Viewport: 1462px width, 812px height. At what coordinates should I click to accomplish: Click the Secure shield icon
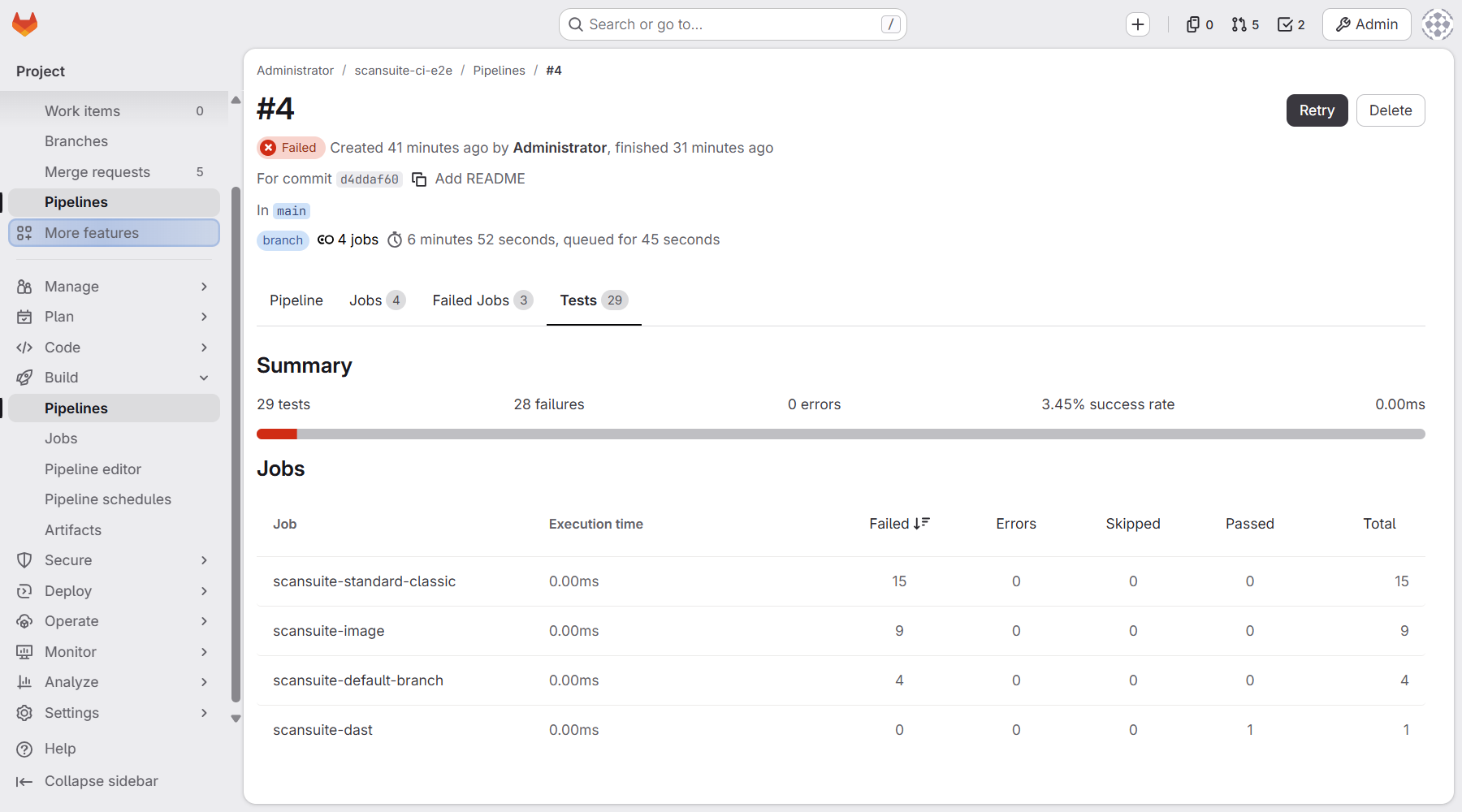[x=24, y=560]
